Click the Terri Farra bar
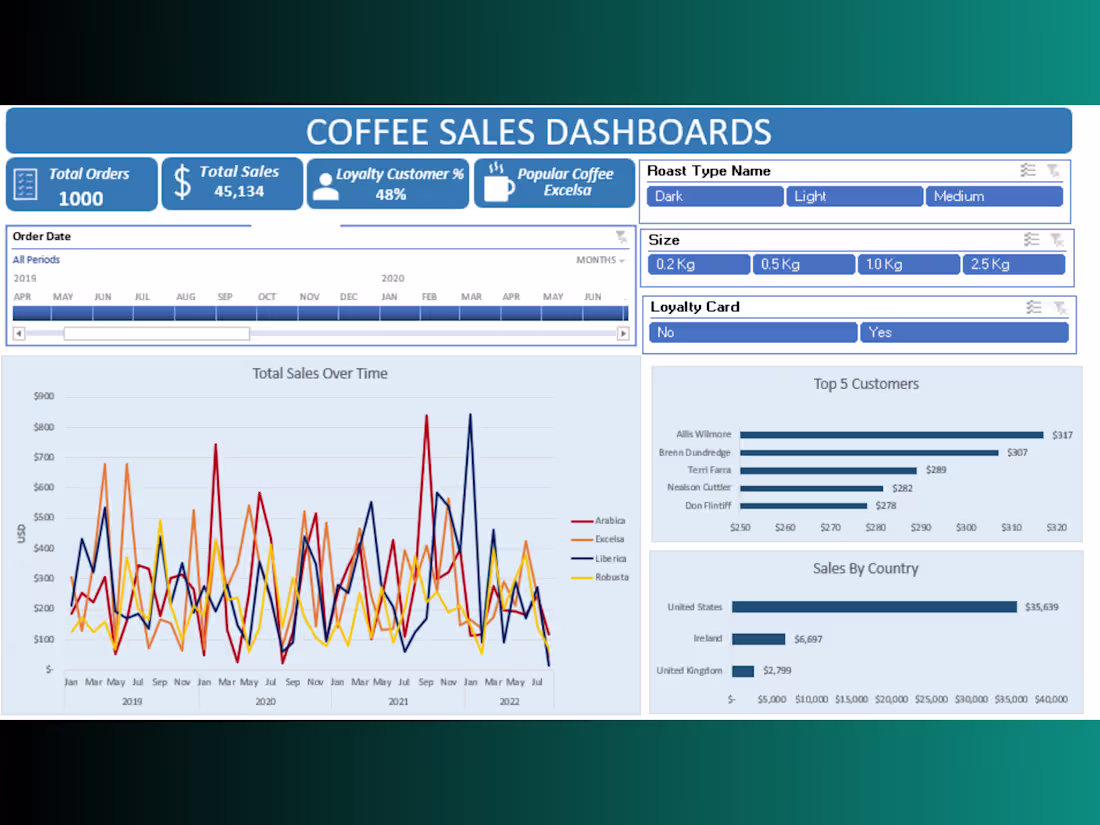Viewport: 1100px width, 825px height. click(829, 470)
